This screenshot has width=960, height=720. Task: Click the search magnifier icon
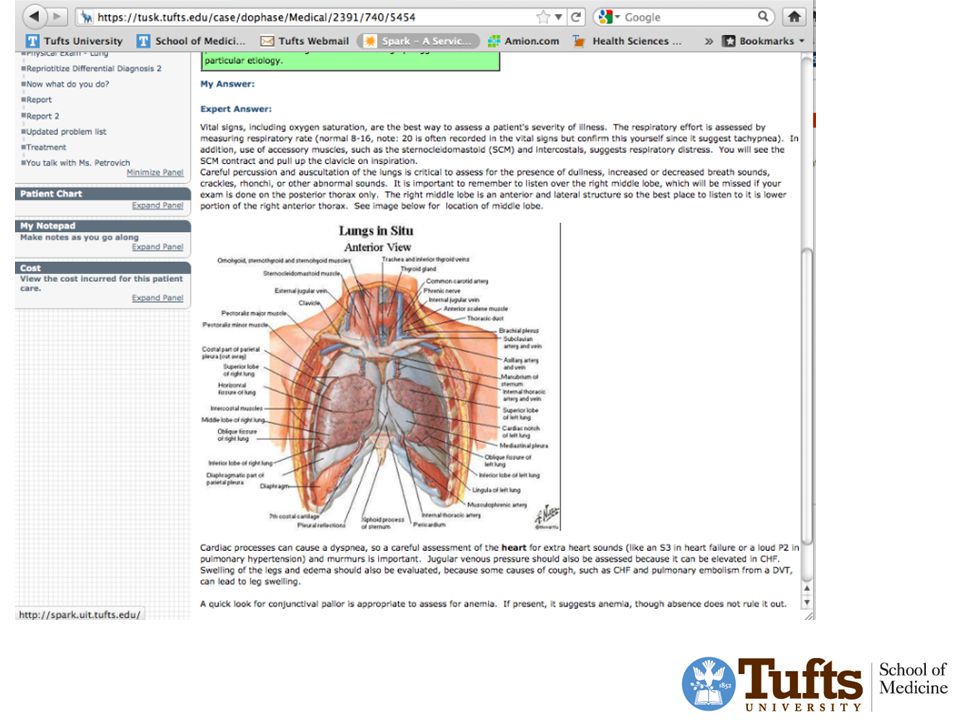click(x=763, y=17)
